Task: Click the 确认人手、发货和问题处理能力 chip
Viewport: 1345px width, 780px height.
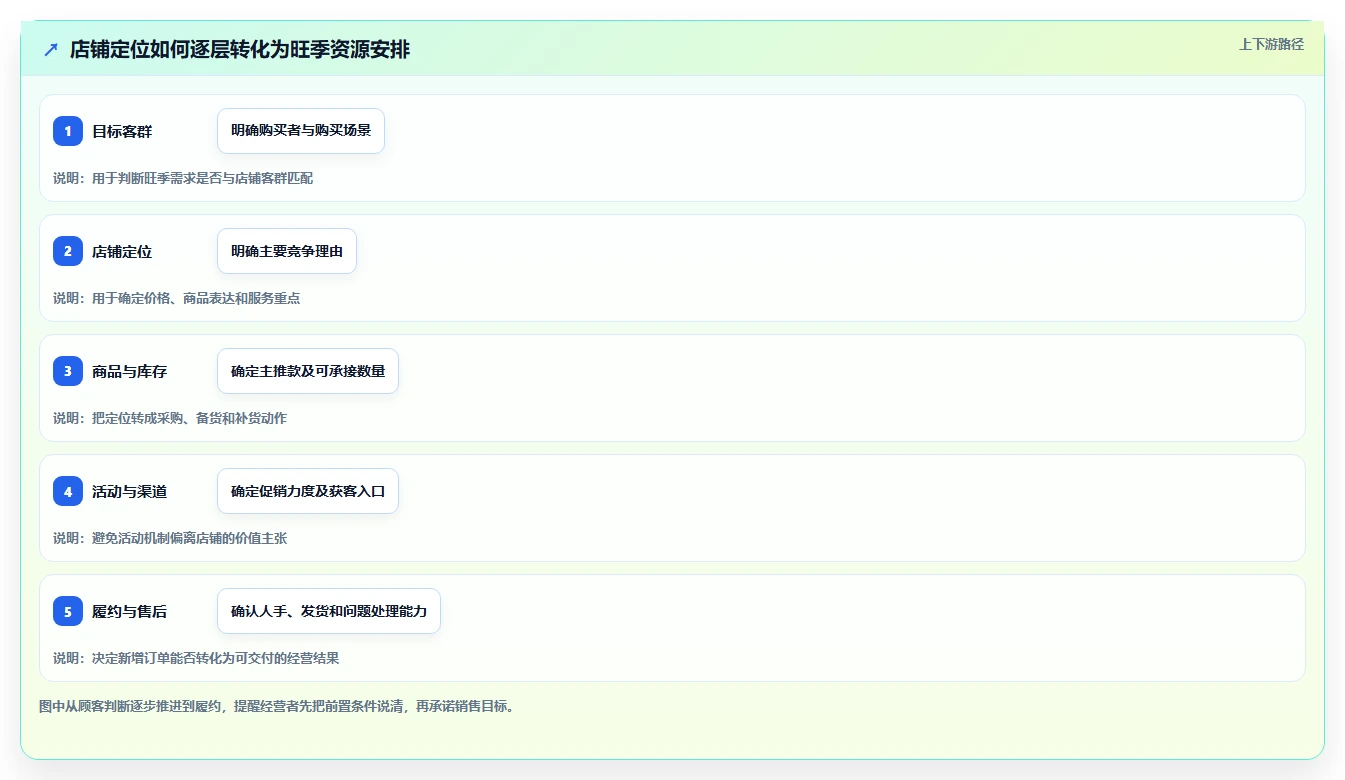Action: 329,611
